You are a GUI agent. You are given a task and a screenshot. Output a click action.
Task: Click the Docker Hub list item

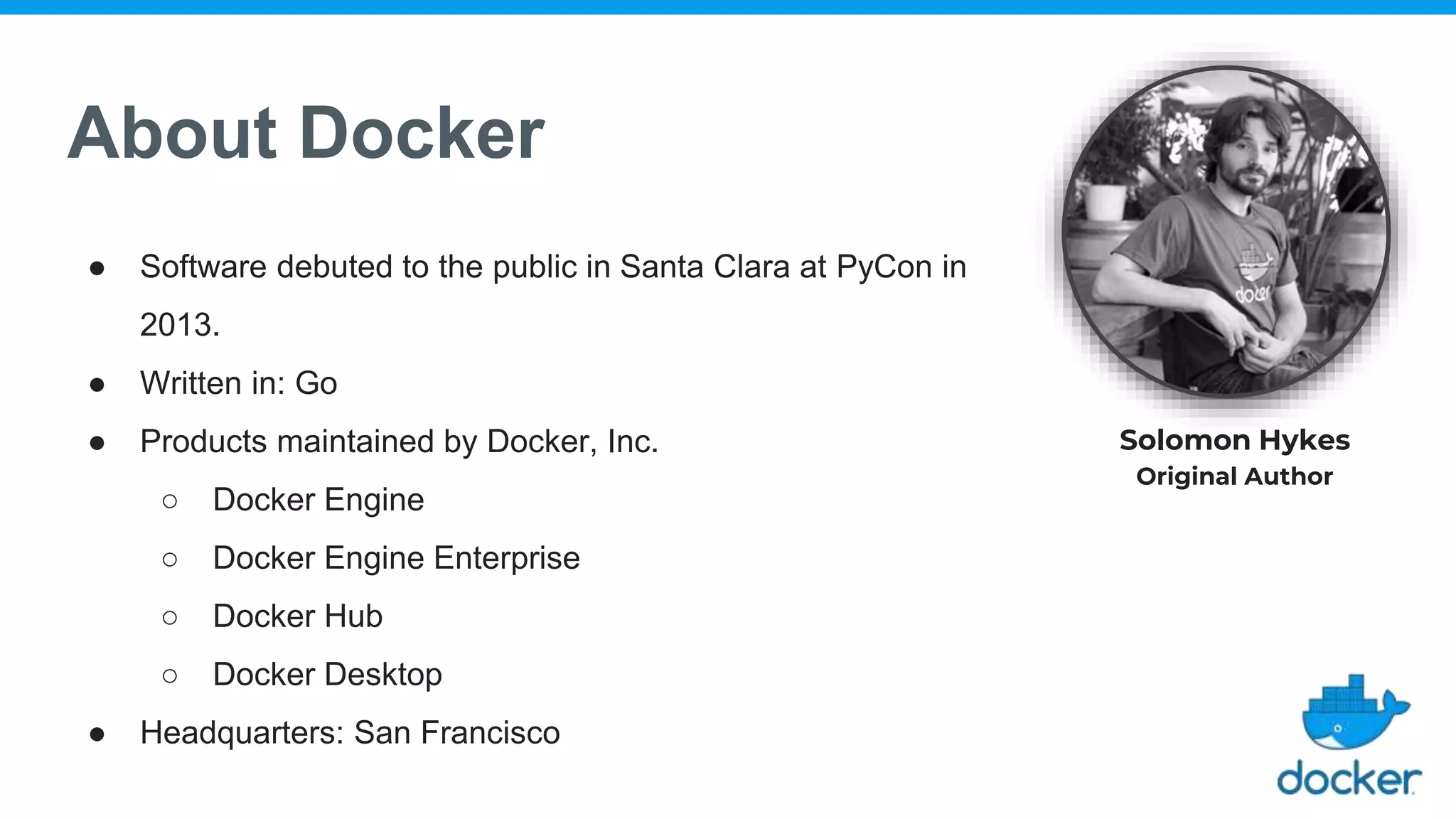pyautogui.click(x=298, y=616)
